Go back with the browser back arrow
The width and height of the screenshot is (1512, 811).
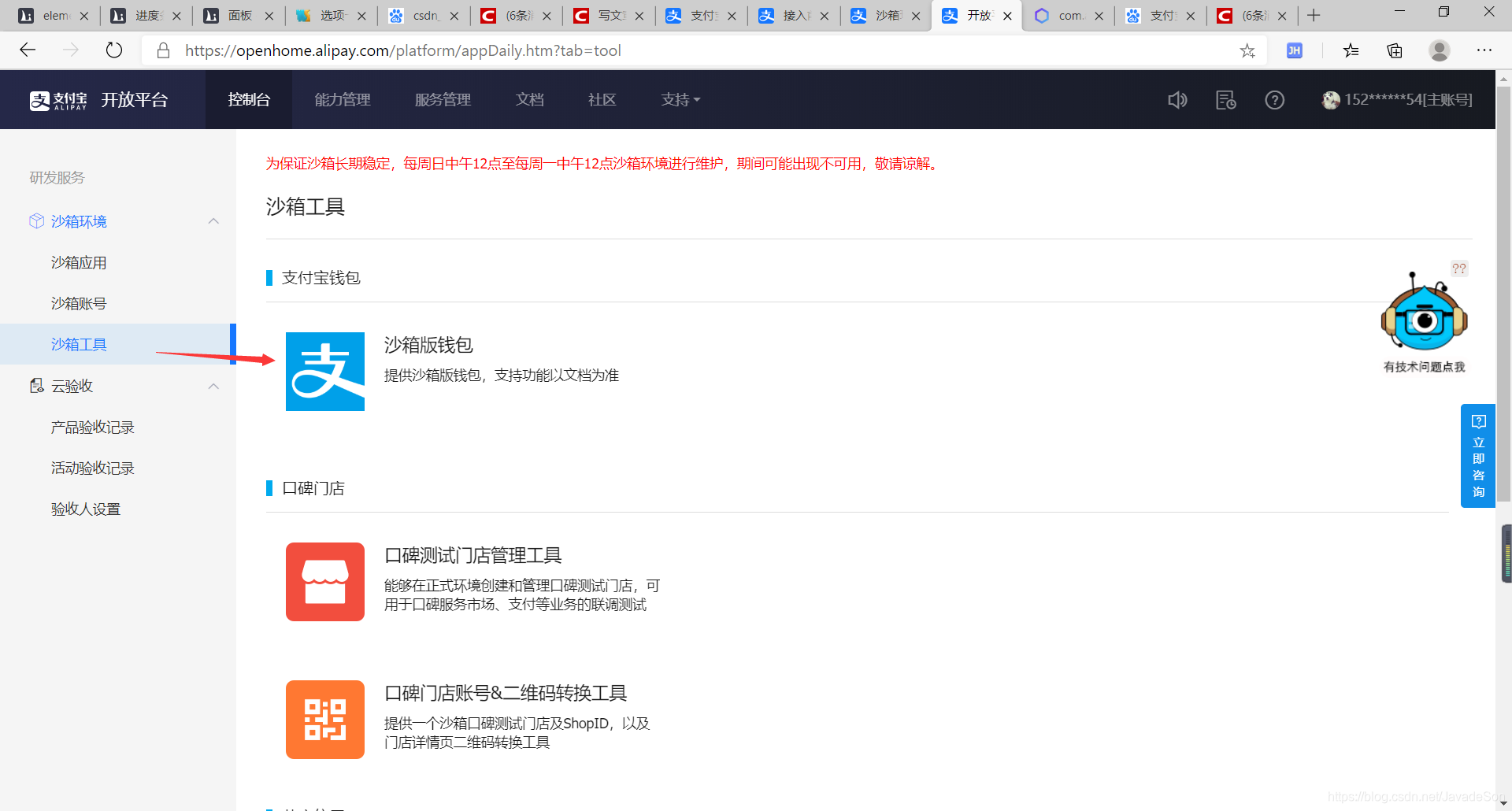click(x=28, y=50)
